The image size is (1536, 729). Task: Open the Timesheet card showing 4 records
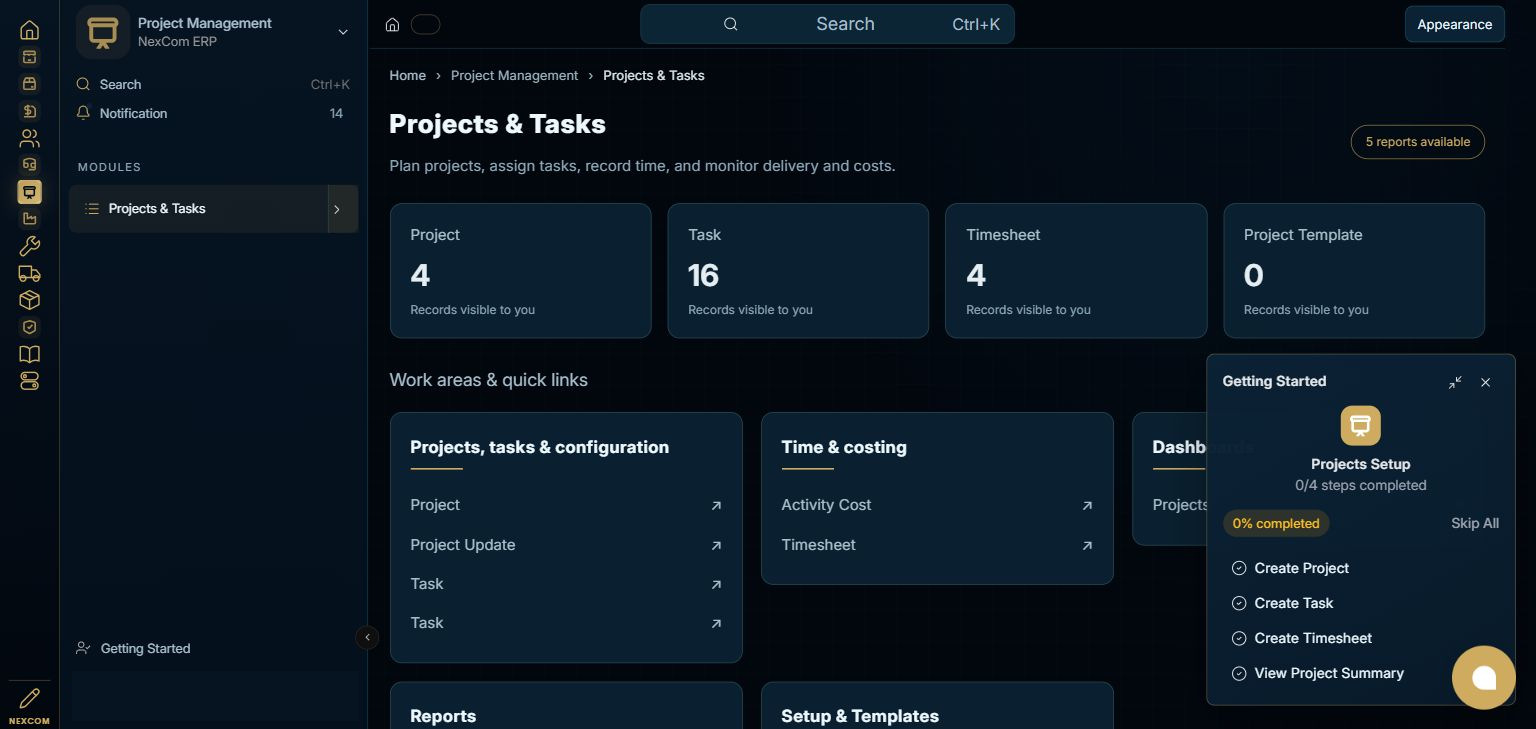click(x=1076, y=271)
